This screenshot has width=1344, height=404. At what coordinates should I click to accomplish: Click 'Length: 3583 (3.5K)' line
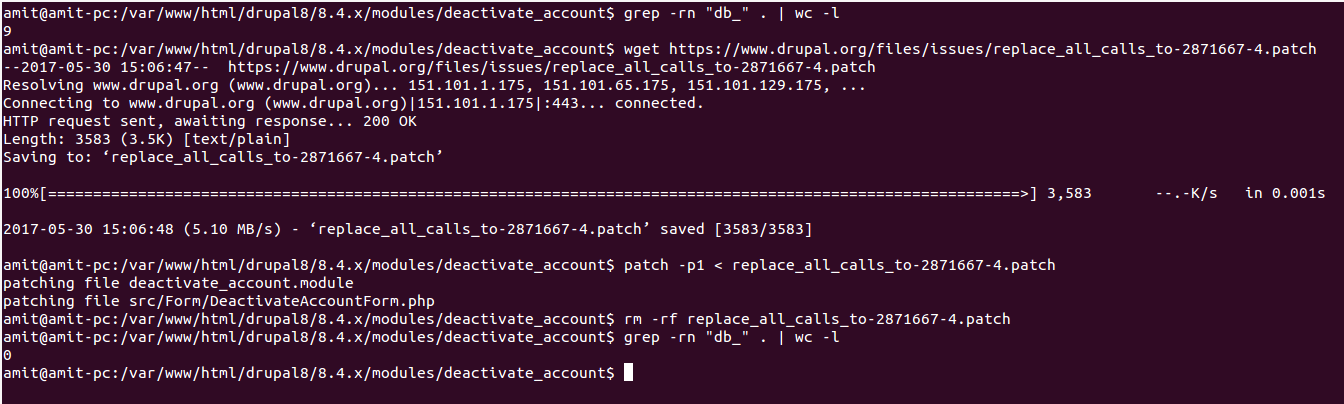point(144,139)
